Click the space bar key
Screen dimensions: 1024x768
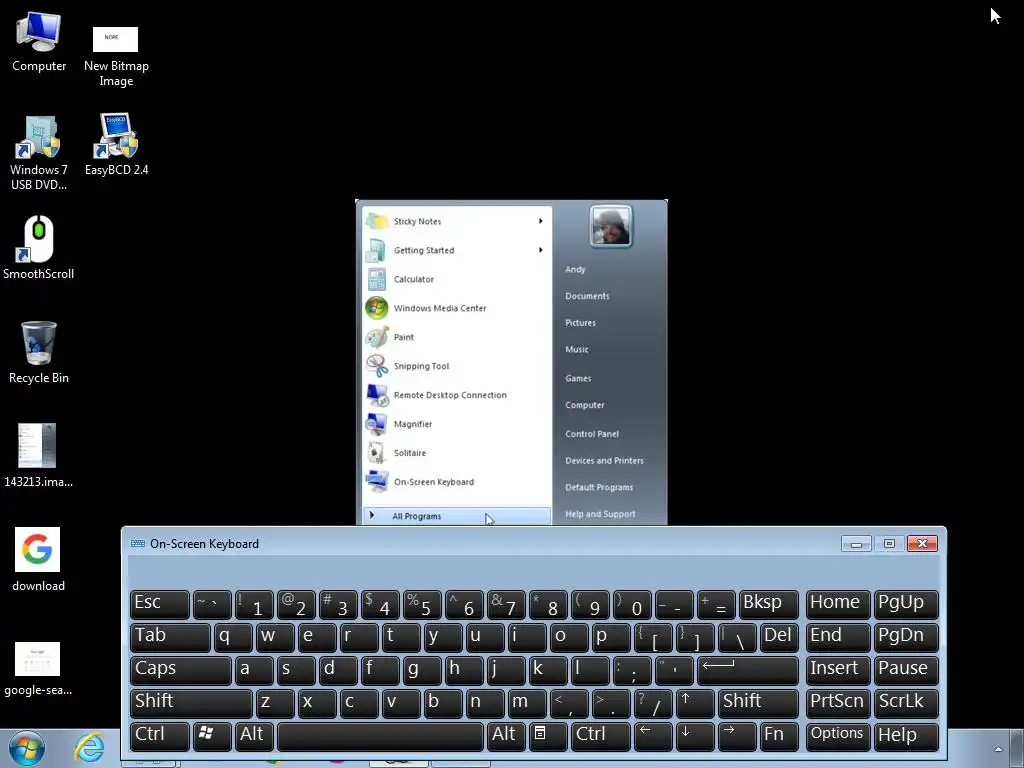(x=380, y=735)
